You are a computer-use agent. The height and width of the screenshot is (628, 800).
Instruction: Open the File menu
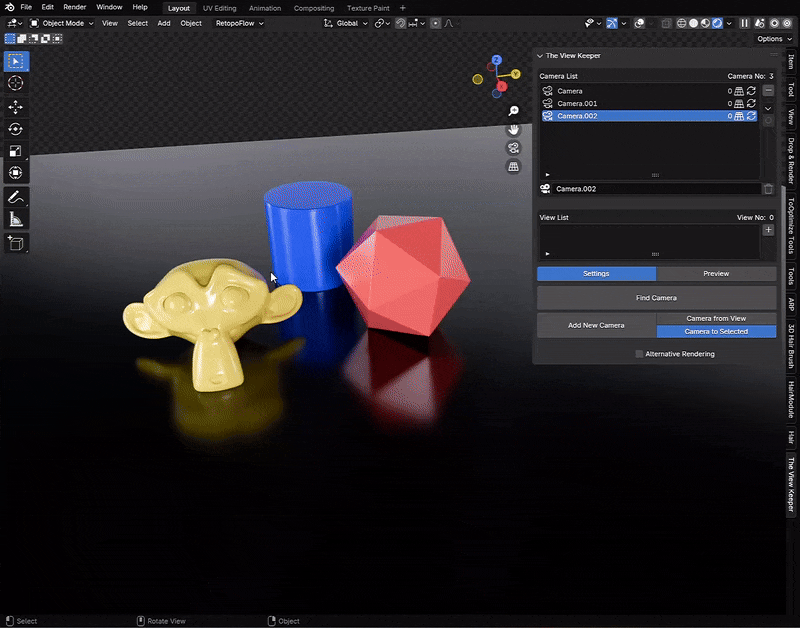26,7
